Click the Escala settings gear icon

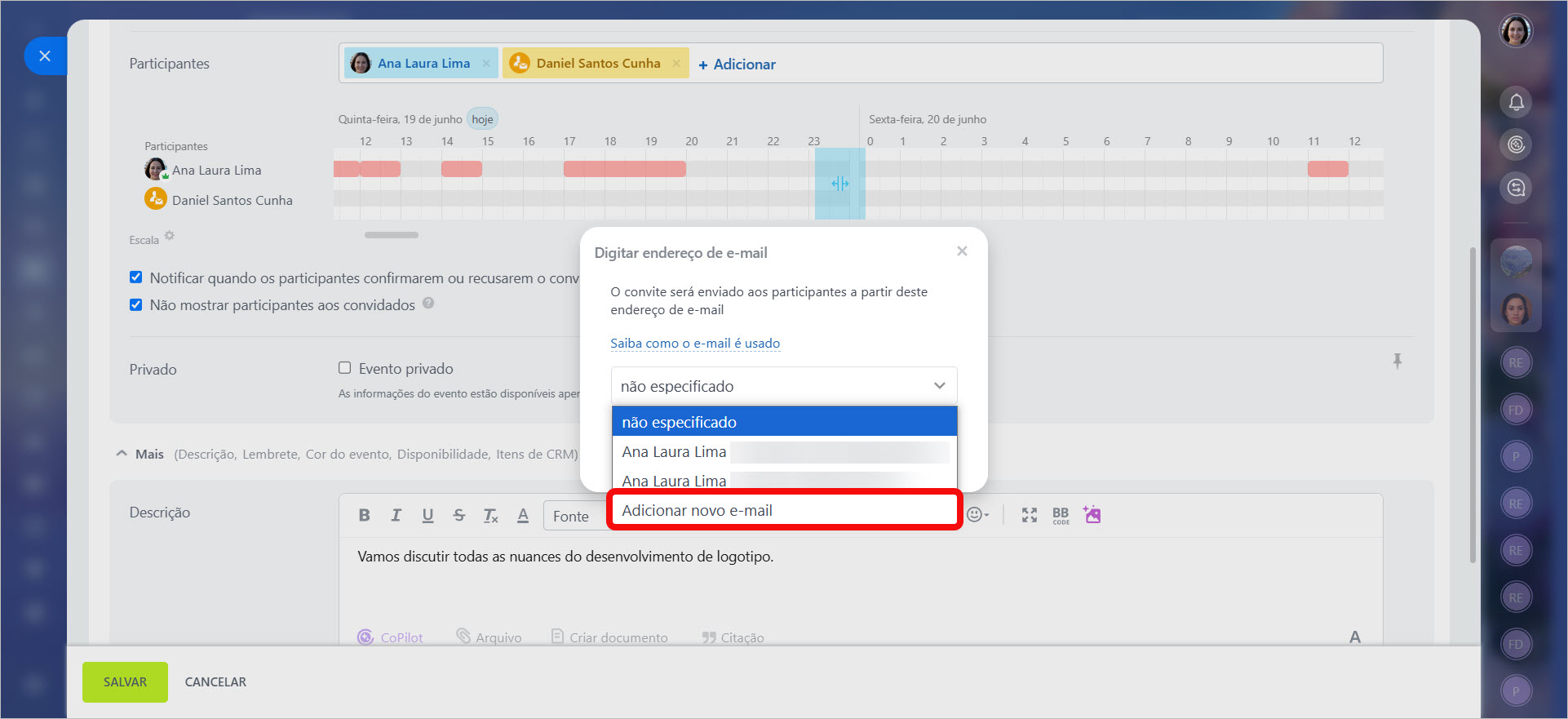click(x=170, y=236)
